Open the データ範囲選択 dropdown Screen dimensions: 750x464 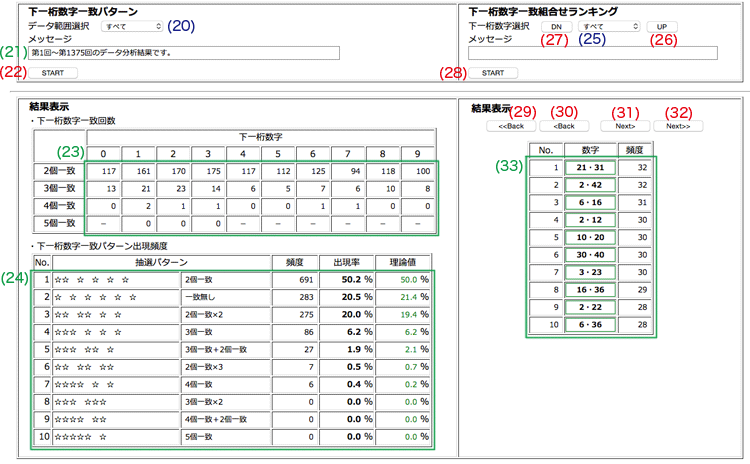pos(132,26)
